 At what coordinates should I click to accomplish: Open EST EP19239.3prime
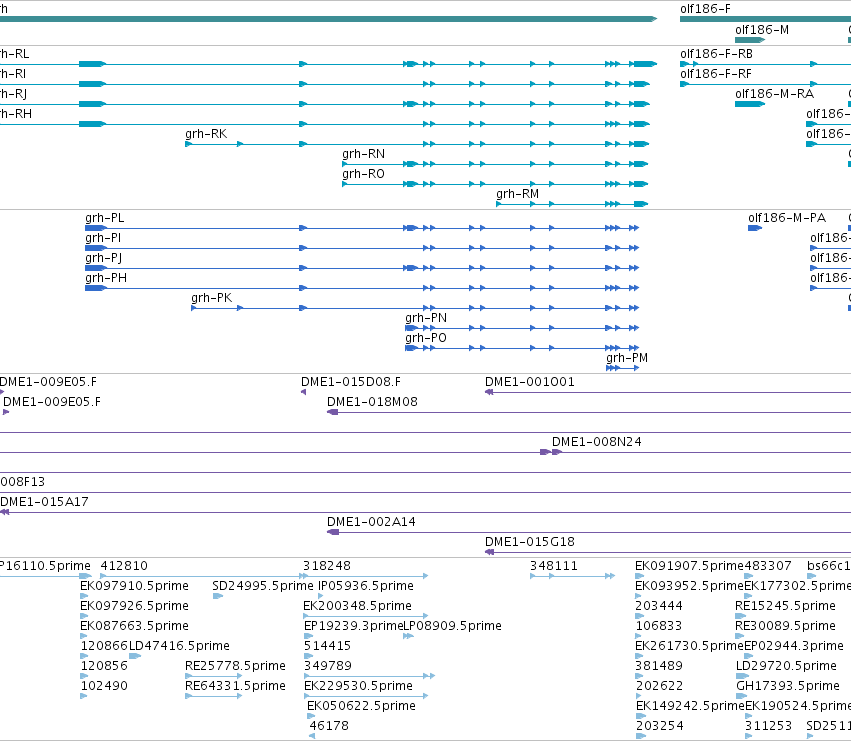coord(353,626)
